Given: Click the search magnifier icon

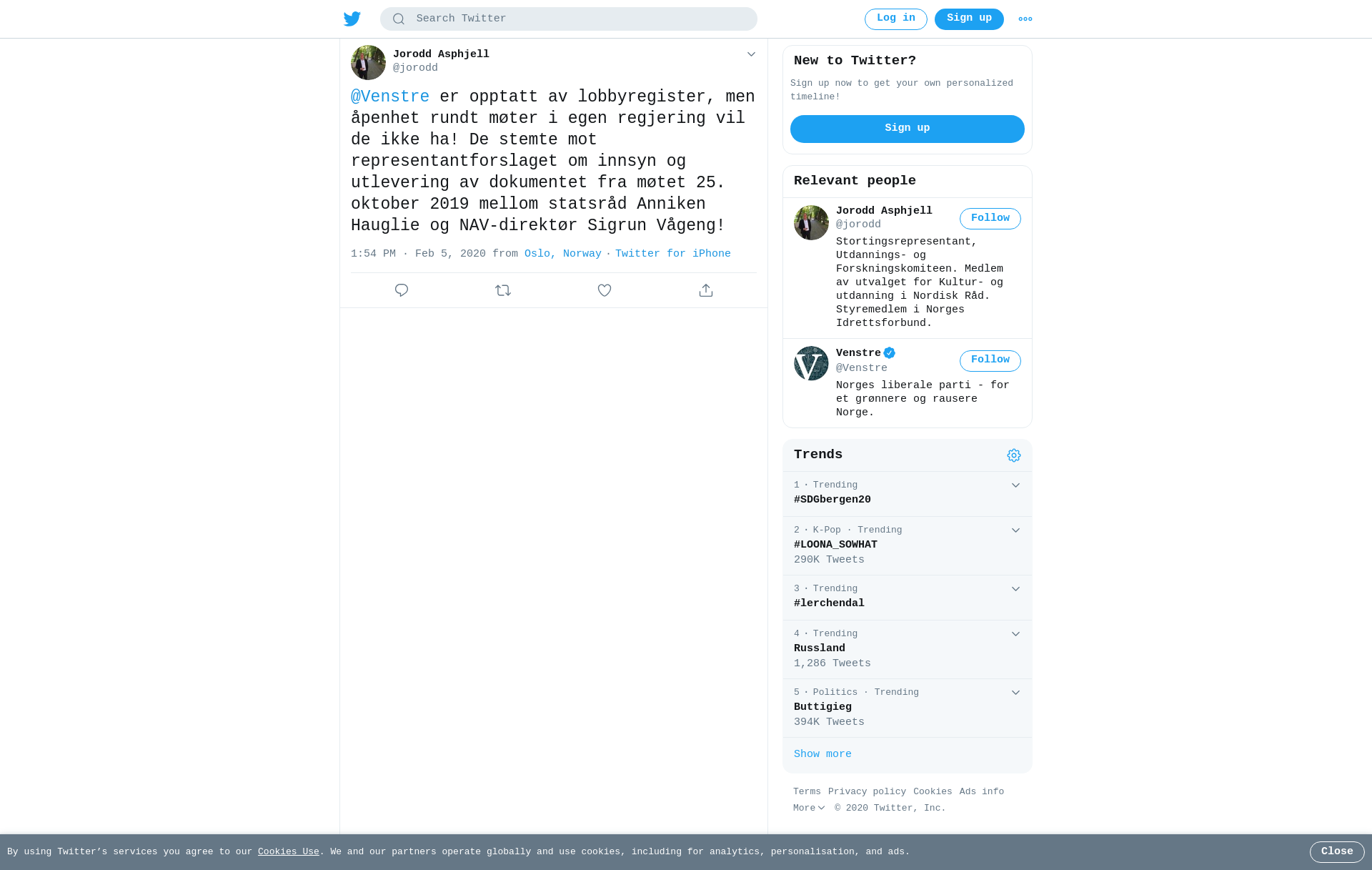Looking at the screenshot, I should 399,19.
